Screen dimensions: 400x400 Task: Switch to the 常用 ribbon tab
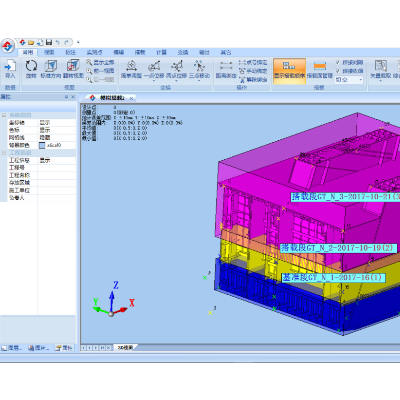[28, 52]
